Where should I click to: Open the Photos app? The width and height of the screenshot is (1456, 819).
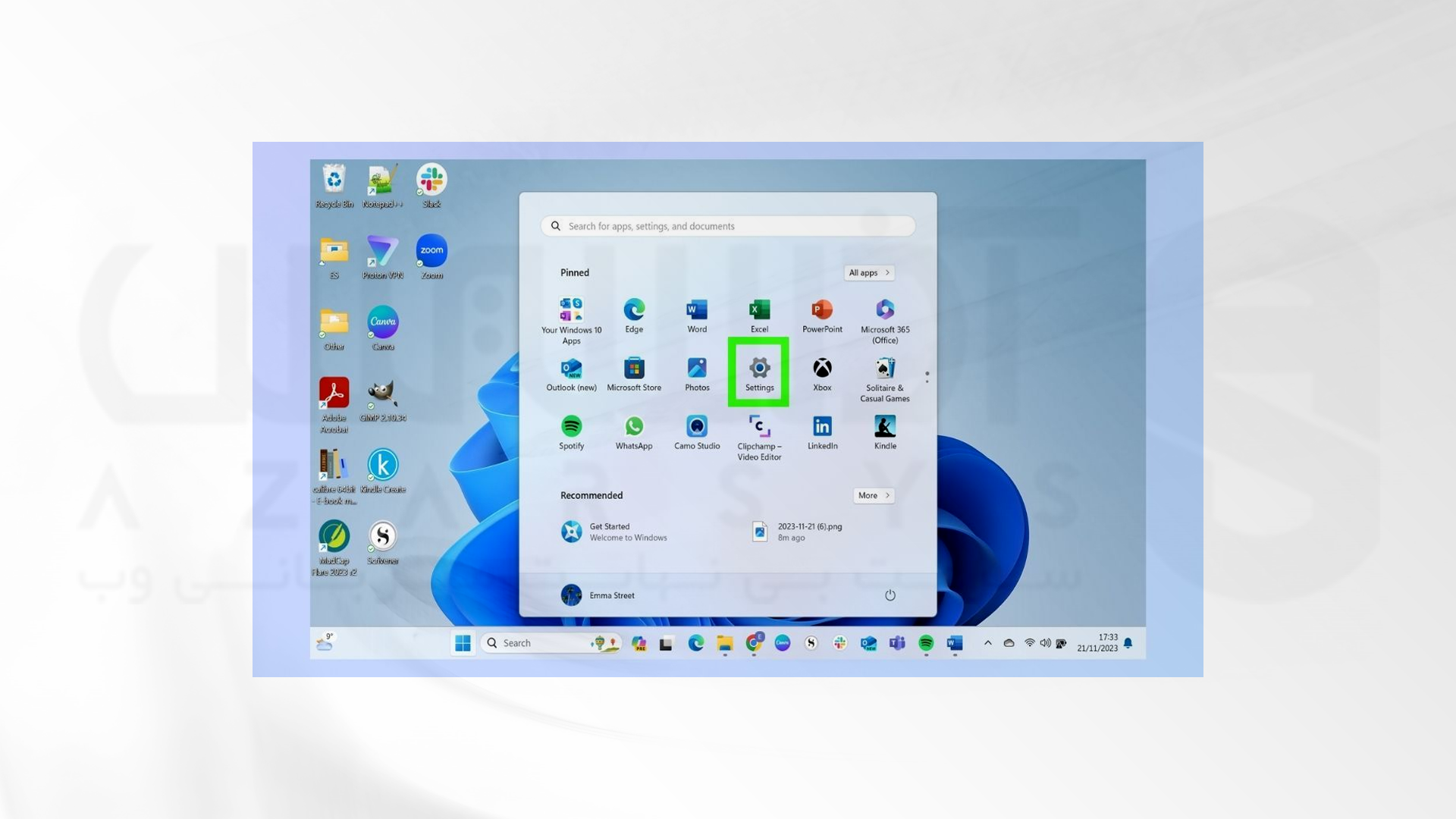pyautogui.click(x=697, y=374)
